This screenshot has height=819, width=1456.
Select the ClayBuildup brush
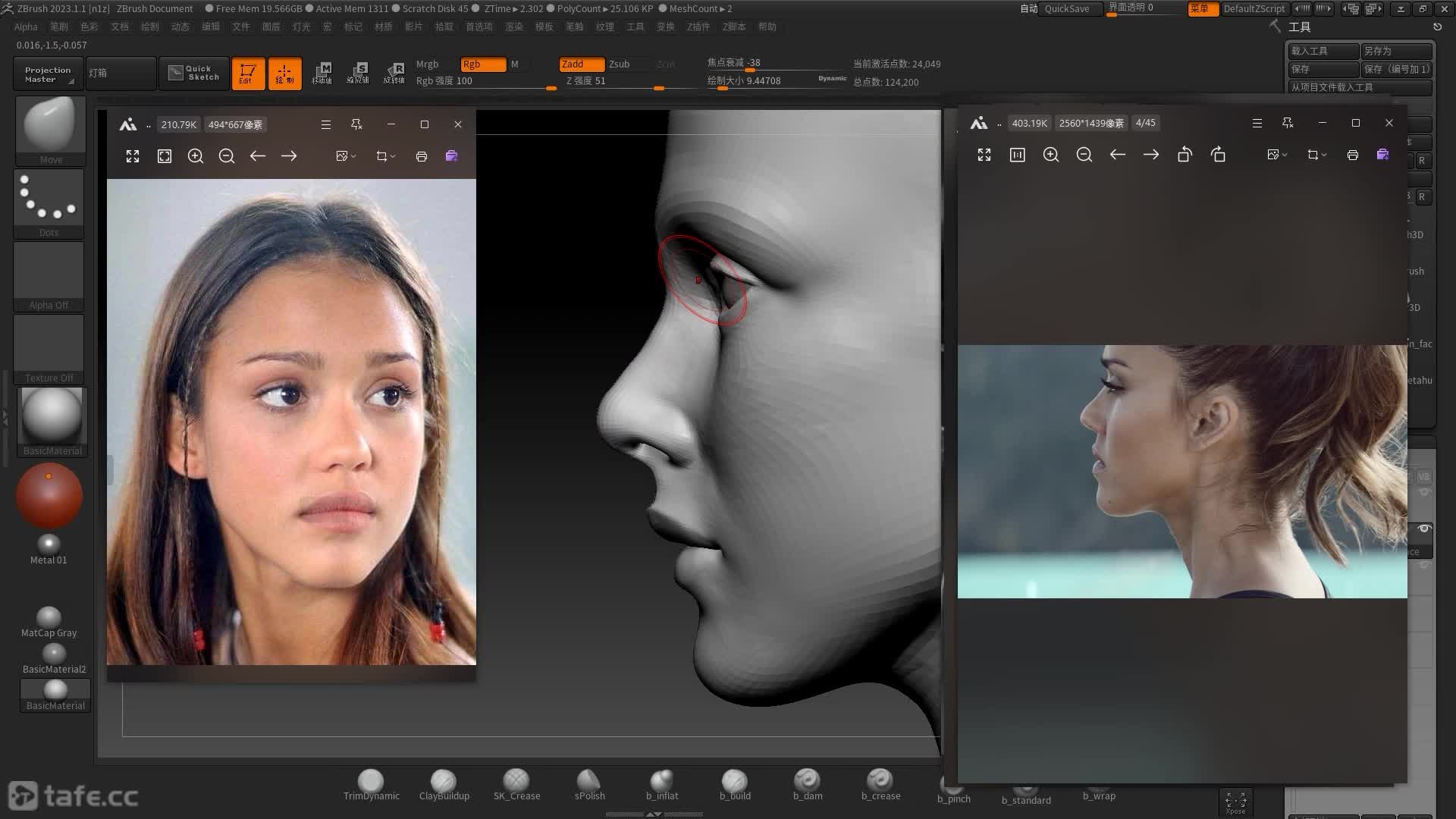click(444, 783)
